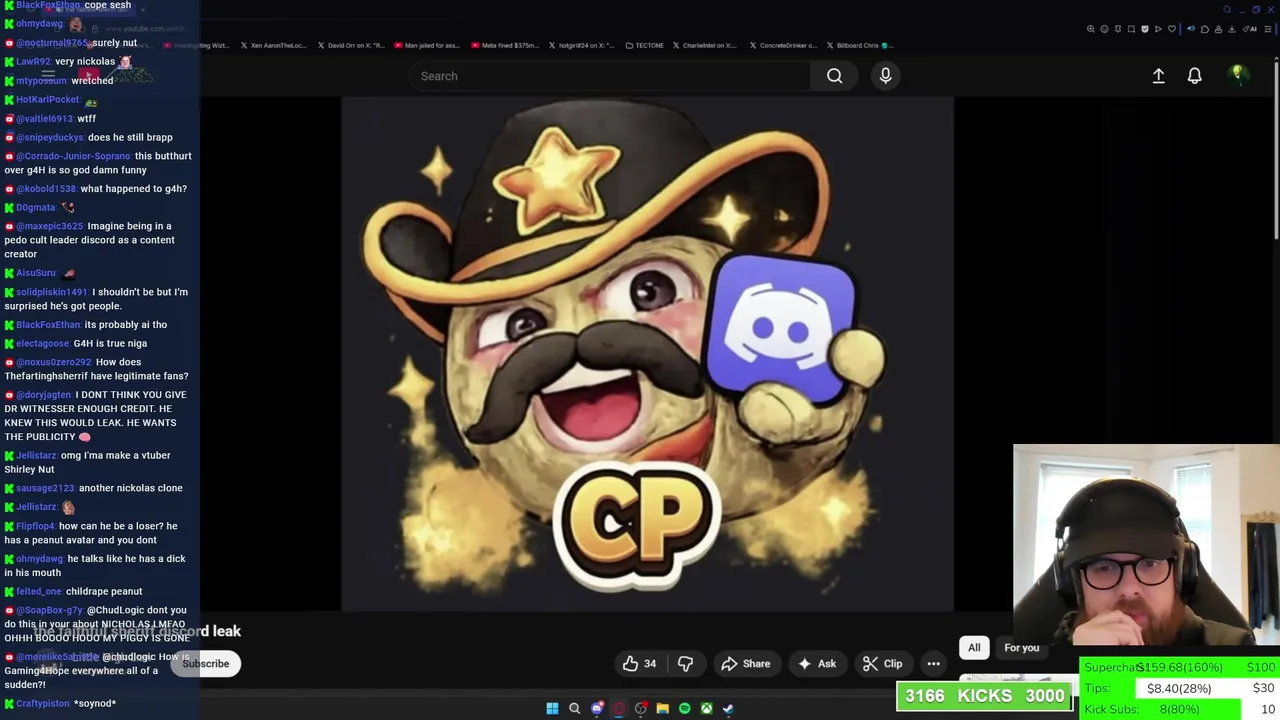Create a Clip of this video
Viewport: 1280px width, 720px height.
[882, 664]
